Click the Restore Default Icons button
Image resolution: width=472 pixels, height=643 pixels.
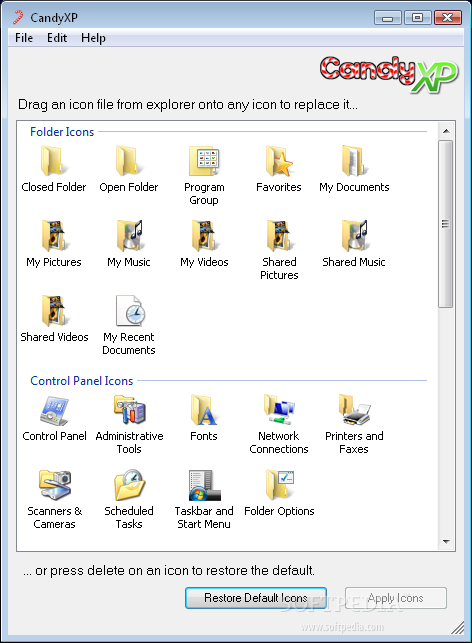[256, 598]
